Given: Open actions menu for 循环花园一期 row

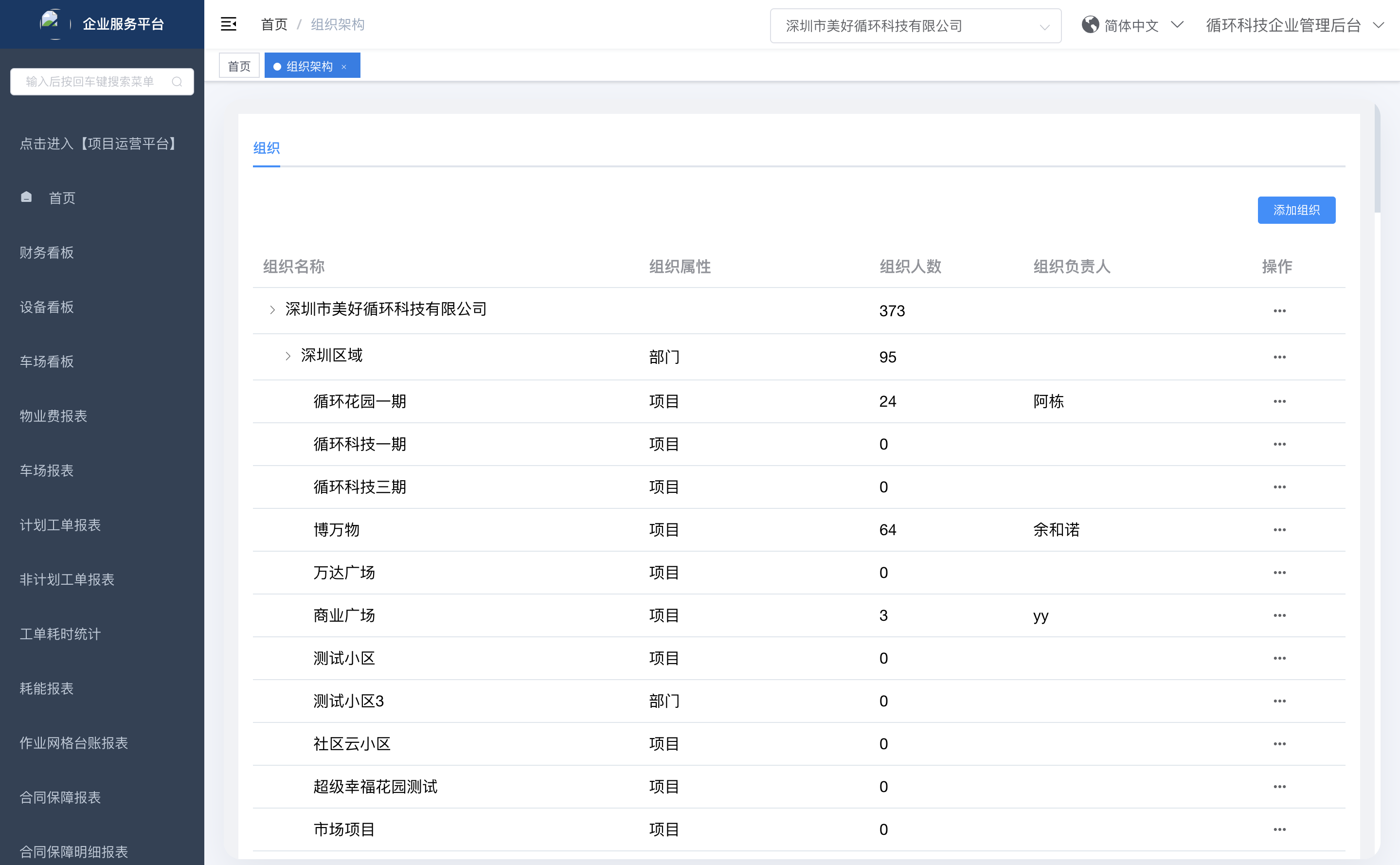Looking at the screenshot, I should pyautogui.click(x=1279, y=402).
